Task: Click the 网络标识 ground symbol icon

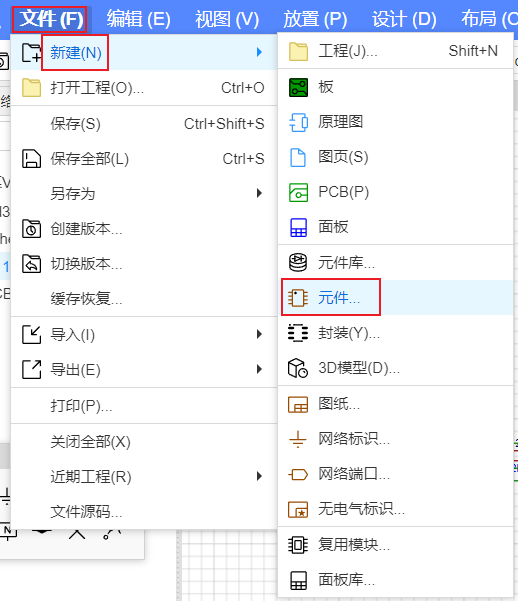Action: click(x=298, y=439)
